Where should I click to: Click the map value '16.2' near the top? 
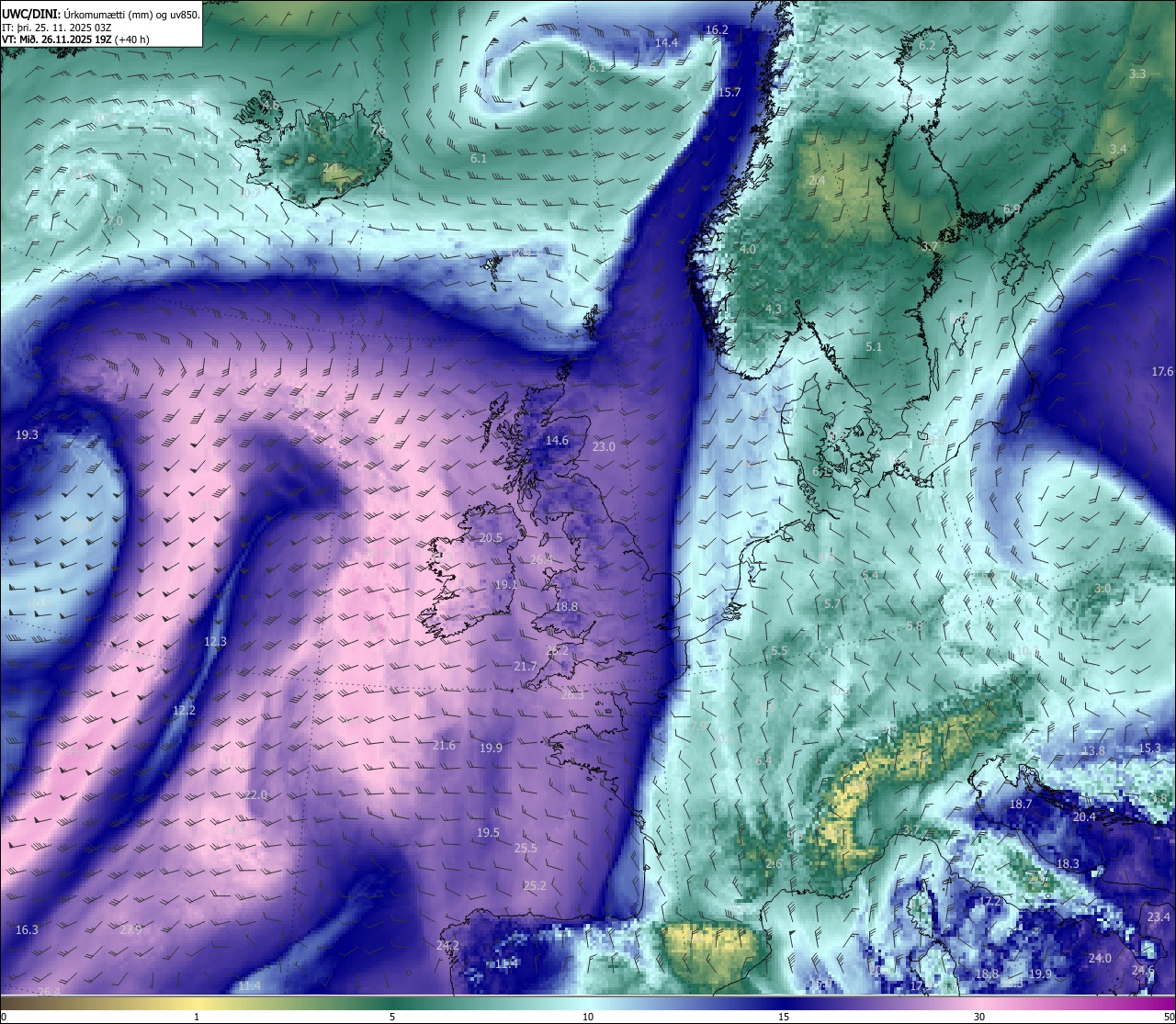pos(717,30)
